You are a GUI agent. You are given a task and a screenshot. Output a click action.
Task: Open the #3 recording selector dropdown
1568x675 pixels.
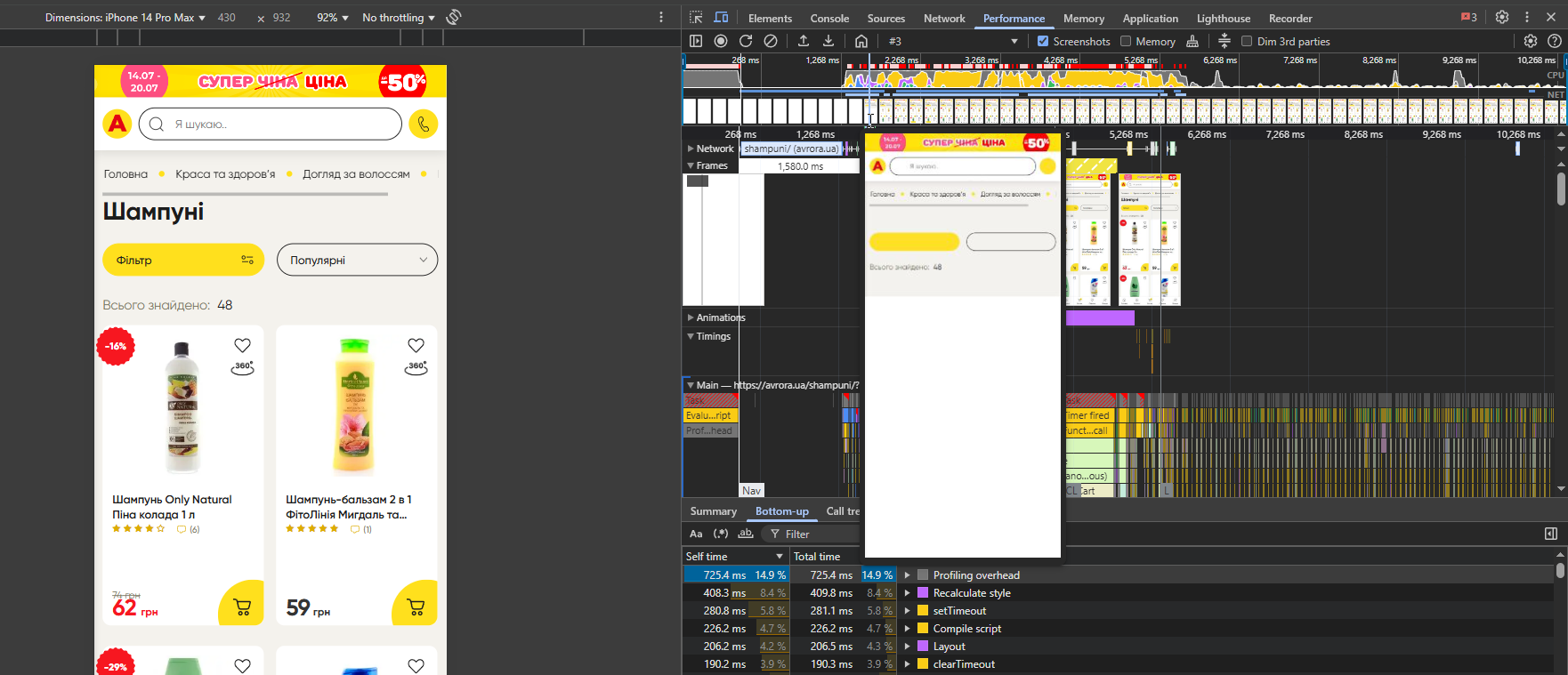(x=952, y=41)
